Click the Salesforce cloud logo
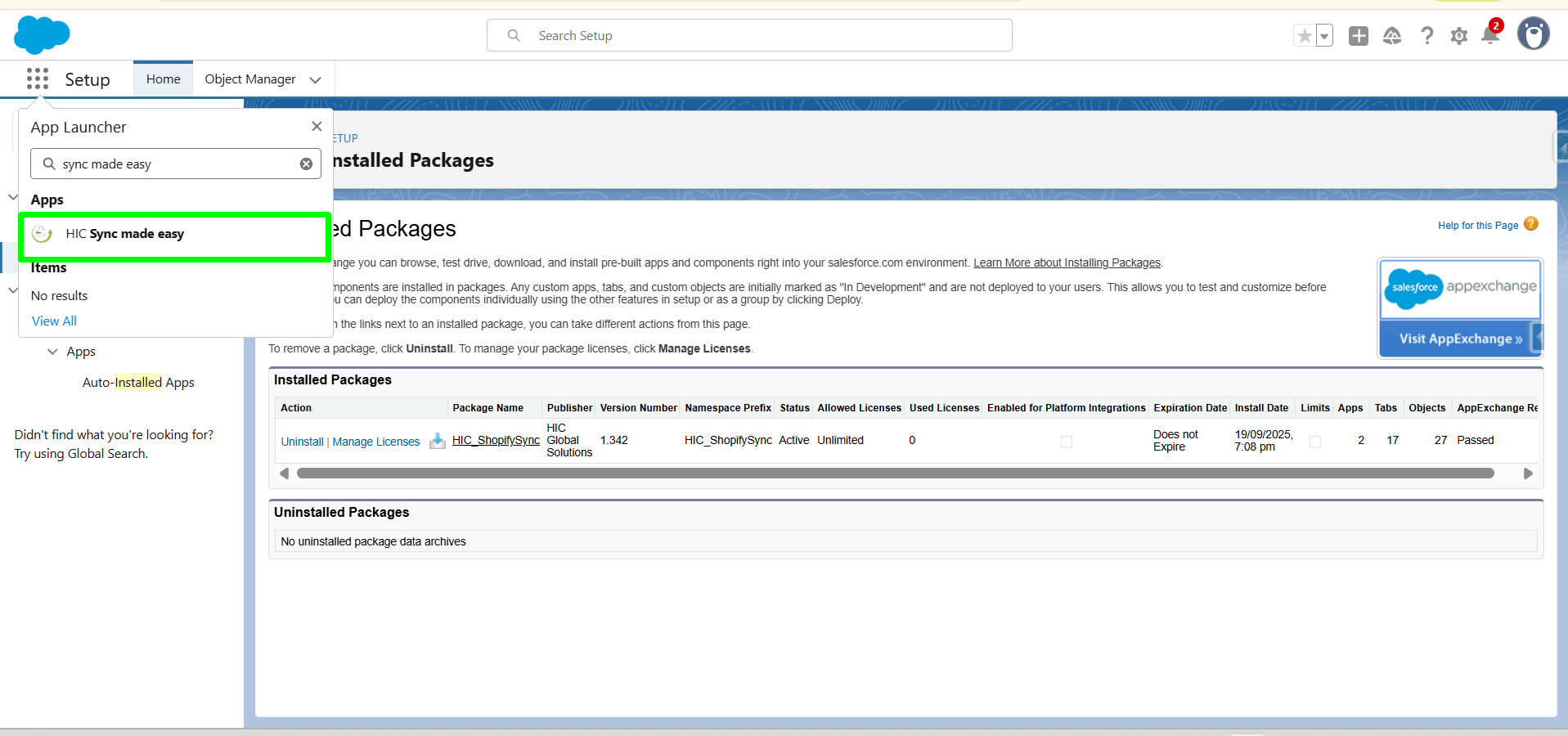Viewport: 1568px width, 736px height. (42, 35)
